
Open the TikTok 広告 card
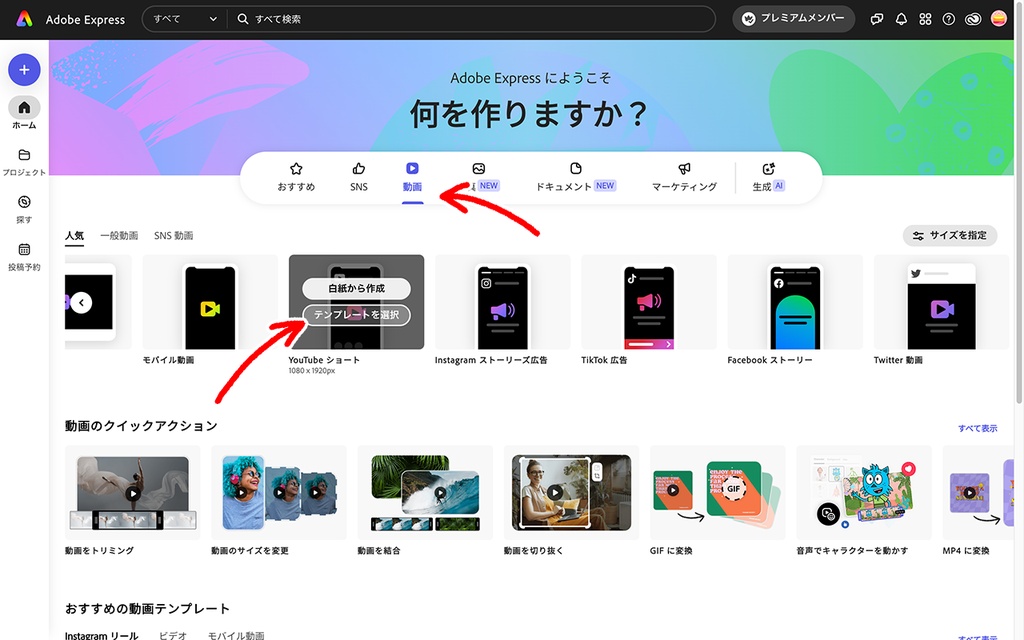coord(648,310)
